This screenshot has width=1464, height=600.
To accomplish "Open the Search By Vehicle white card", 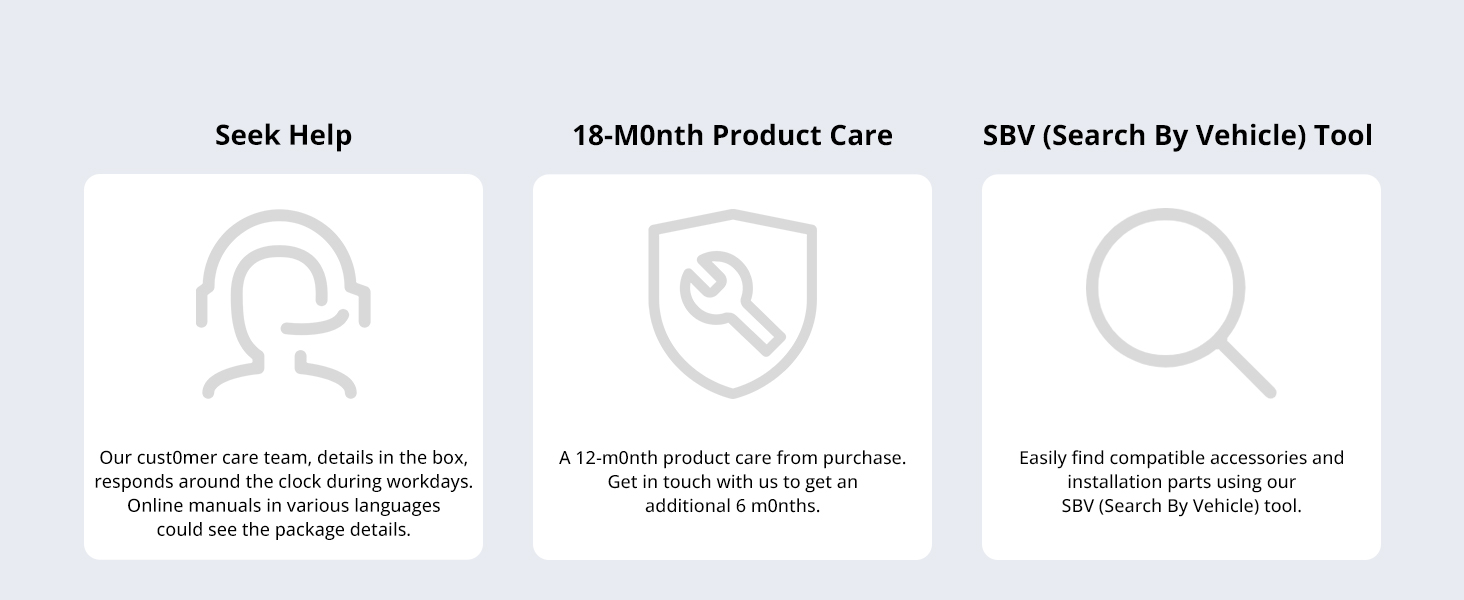I will 1181,367.
